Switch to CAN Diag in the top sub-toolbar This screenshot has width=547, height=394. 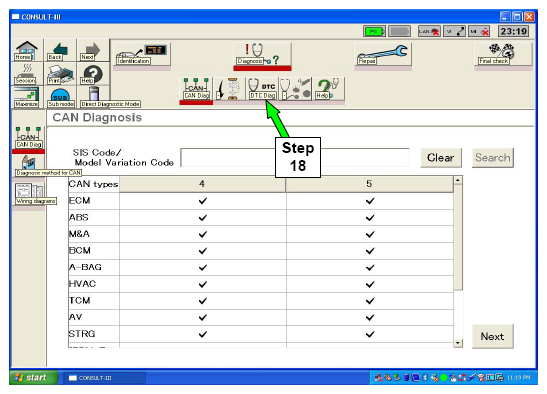click(196, 89)
